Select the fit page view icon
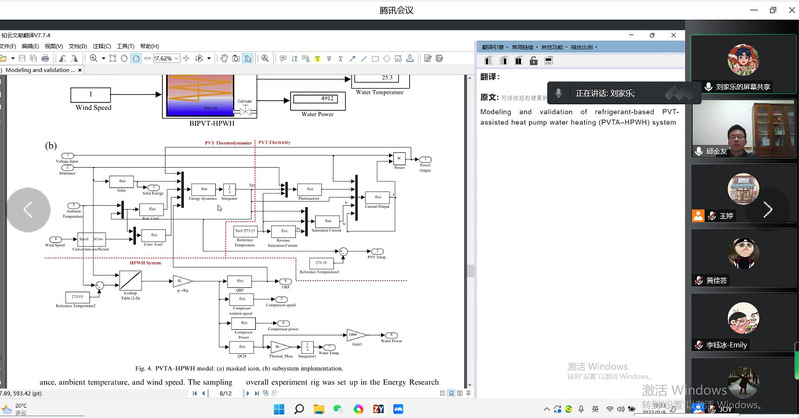 coord(113,59)
